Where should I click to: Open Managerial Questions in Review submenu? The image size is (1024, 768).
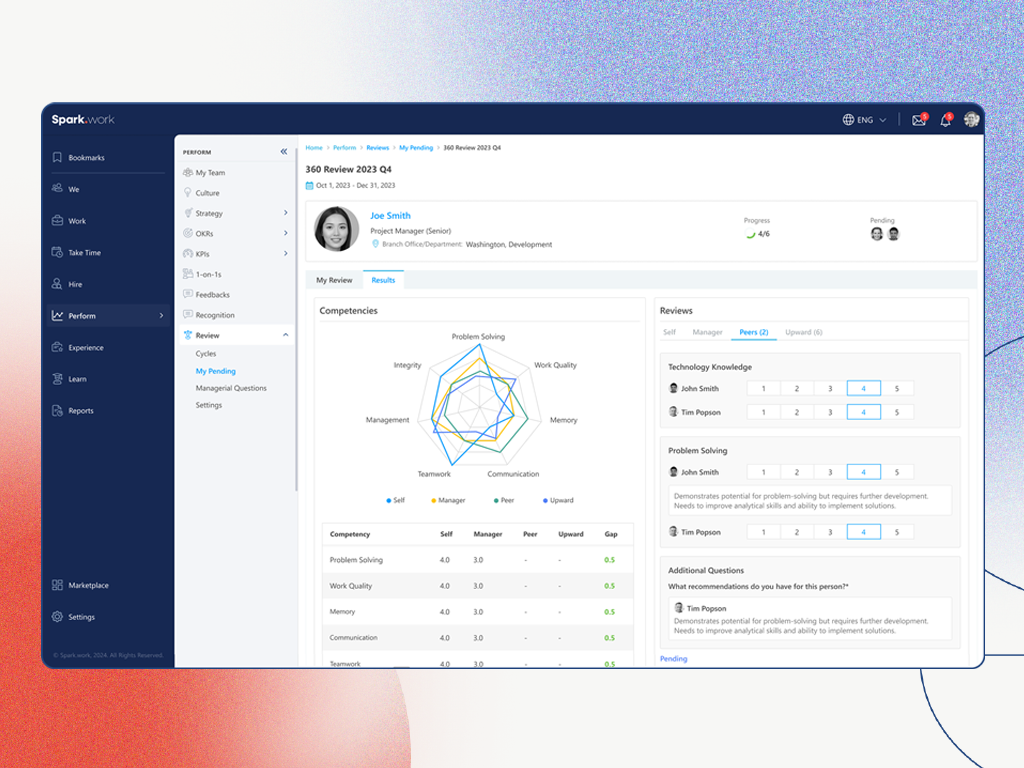point(231,388)
